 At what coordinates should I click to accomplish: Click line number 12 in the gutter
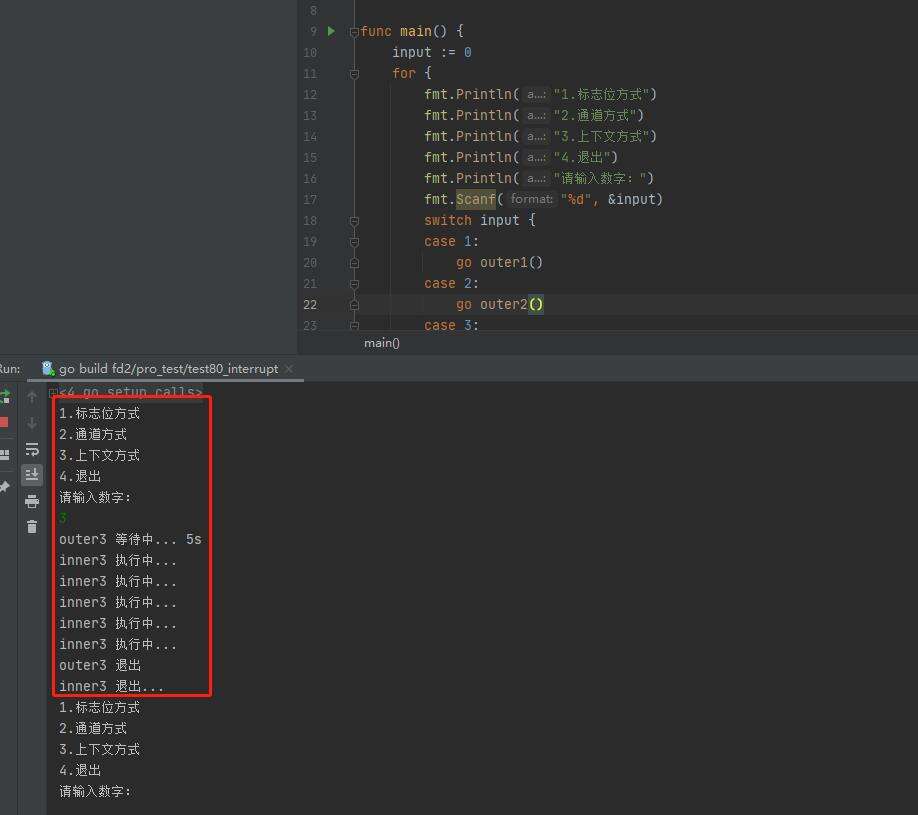[310, 94]
